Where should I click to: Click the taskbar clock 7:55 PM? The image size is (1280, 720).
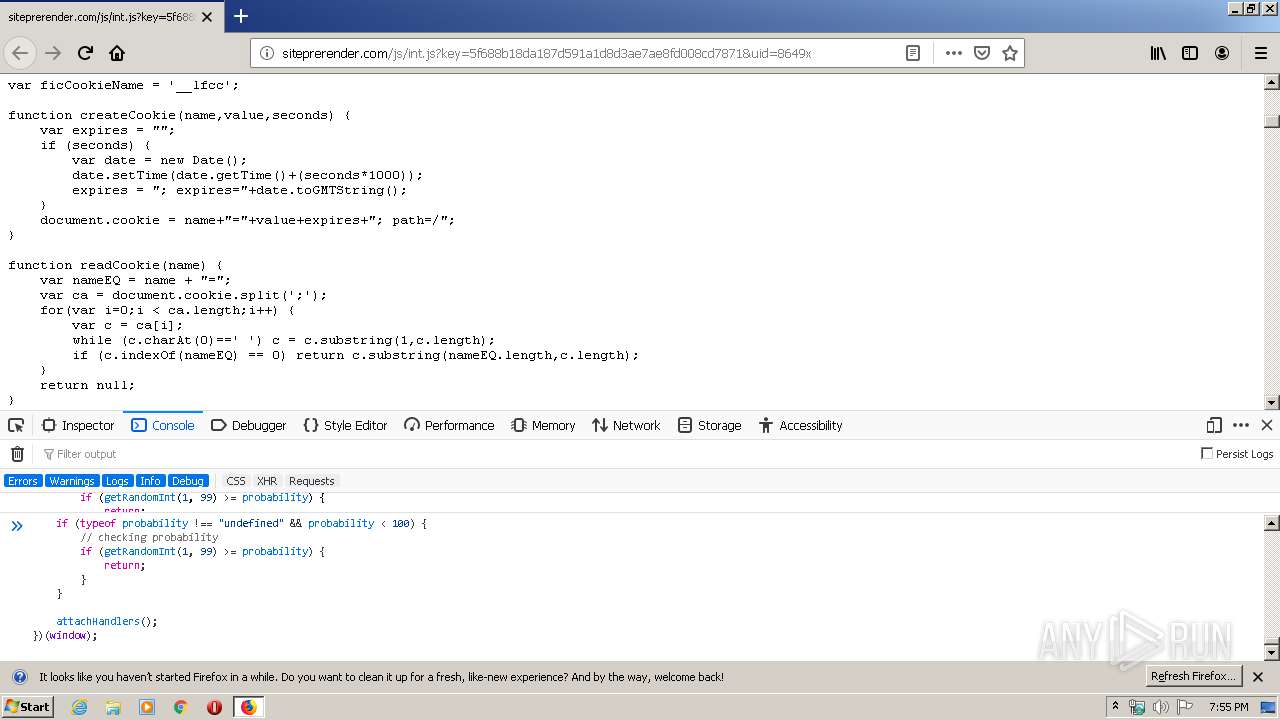(x=1229, y=707)
